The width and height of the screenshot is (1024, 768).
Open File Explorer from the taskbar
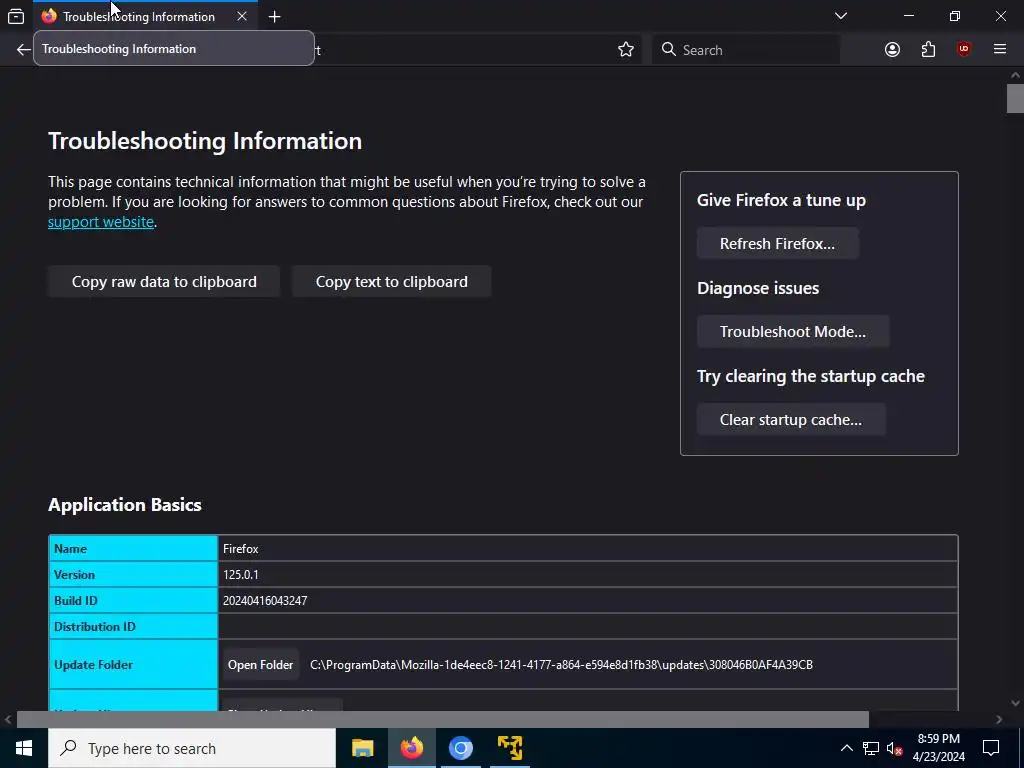(x=362, y=748)
